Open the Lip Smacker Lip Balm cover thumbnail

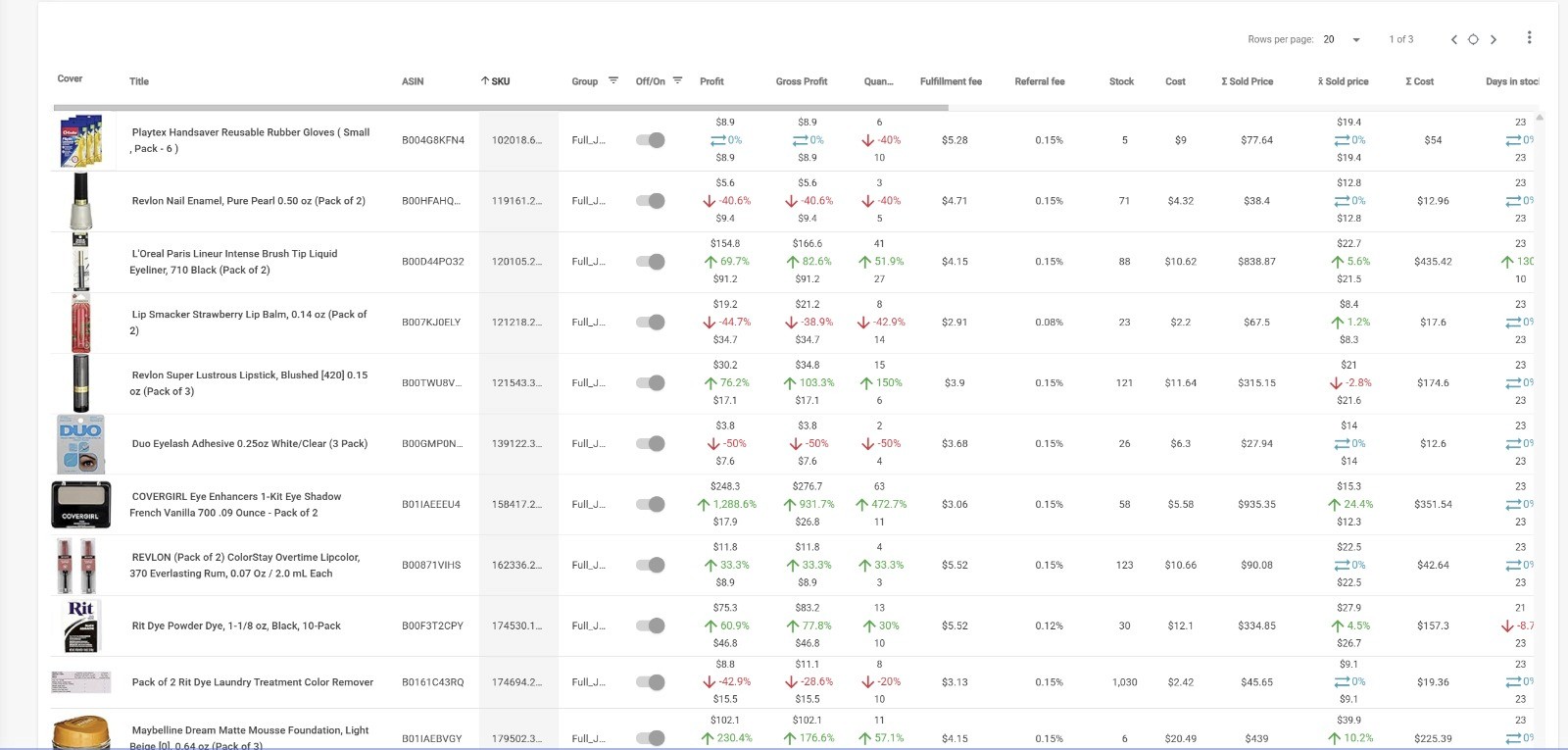click(80, 323)
